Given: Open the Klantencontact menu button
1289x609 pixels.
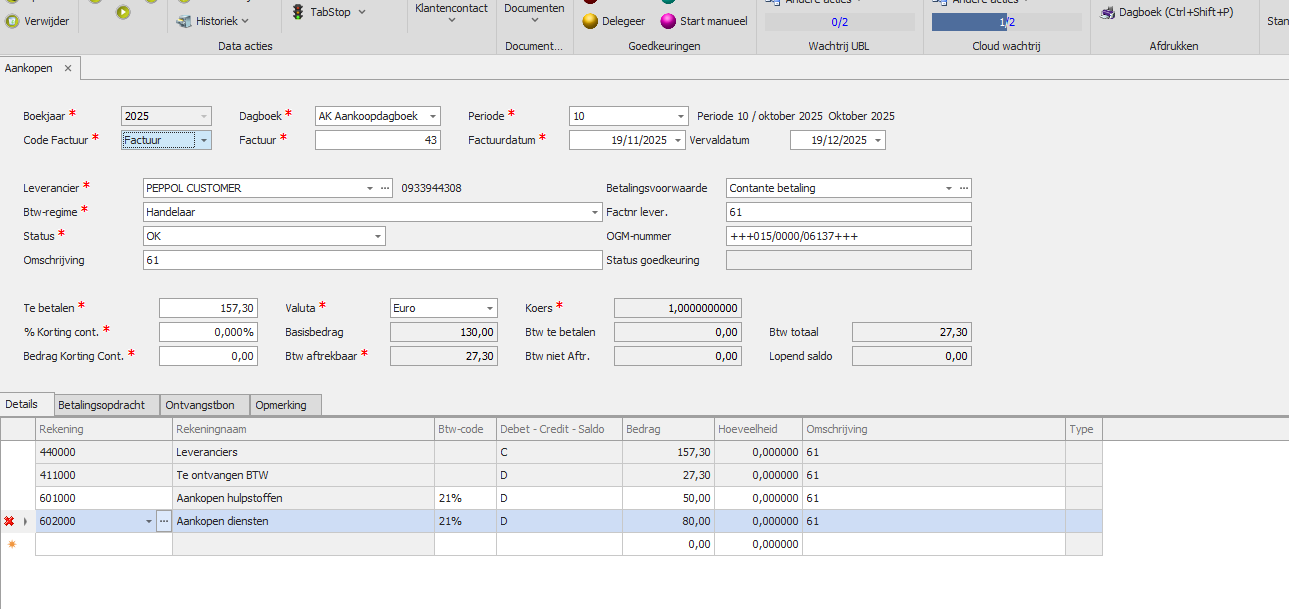Looking at the screenshot, I should (451, 14).
